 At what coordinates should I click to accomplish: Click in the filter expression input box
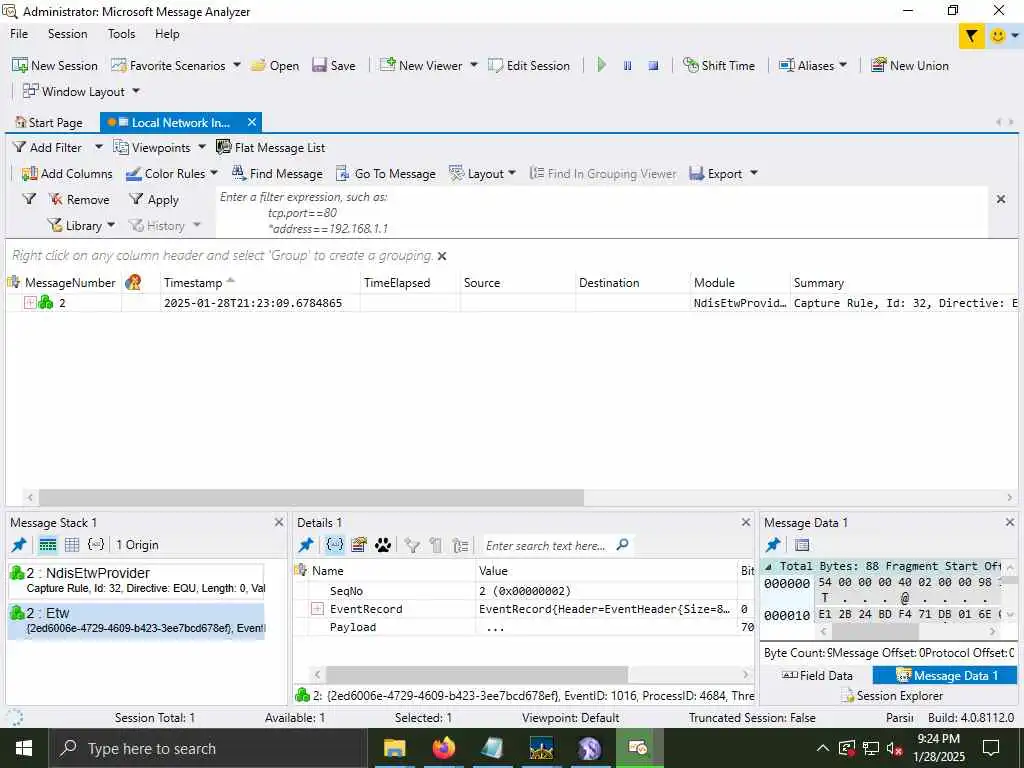tap(601, 213)
